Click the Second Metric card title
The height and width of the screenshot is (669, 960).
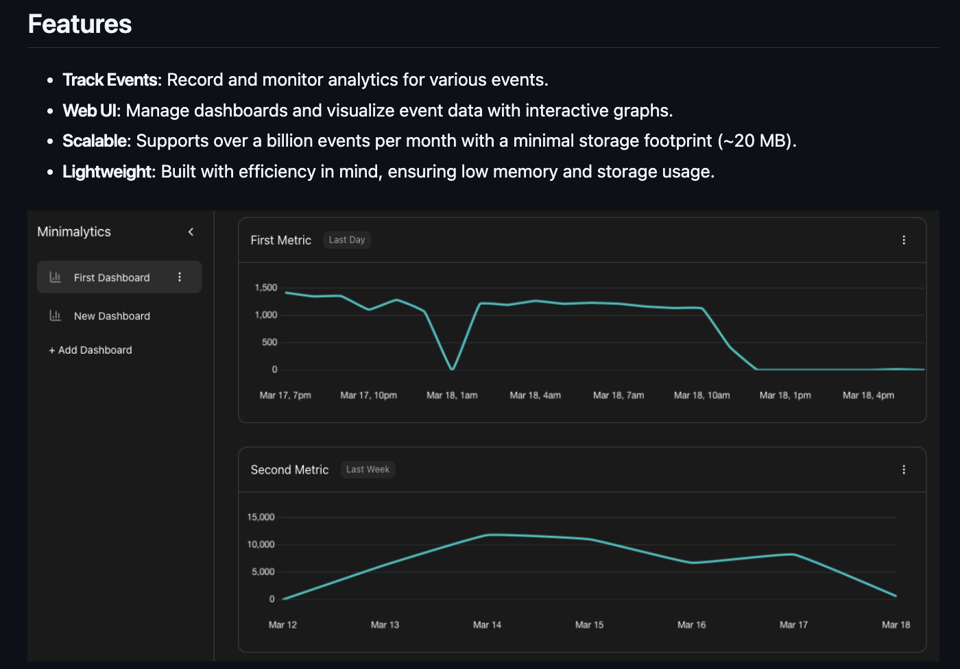[x=289, y=470]
